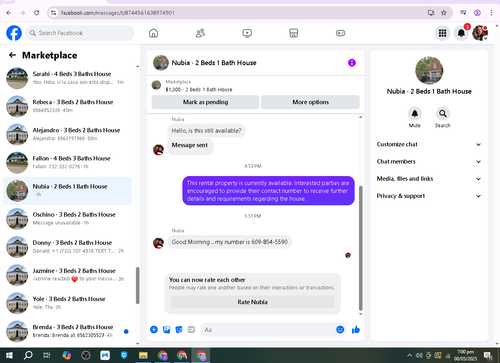Choose a GIF from the composer
The width and height of the screenshot is (500, 363).
[x=191, y=330]
